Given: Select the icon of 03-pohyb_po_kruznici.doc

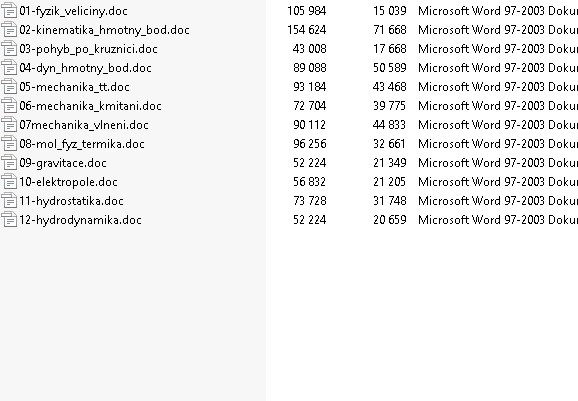Looking at the screenshot, I should pyautogui.click(x=9, y=49).
